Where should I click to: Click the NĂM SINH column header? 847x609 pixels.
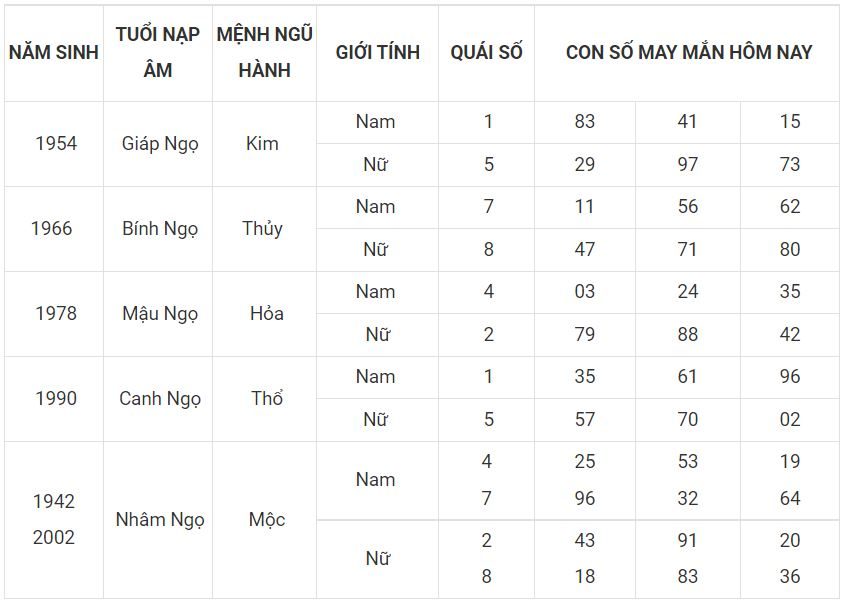[x=53, y=52]
